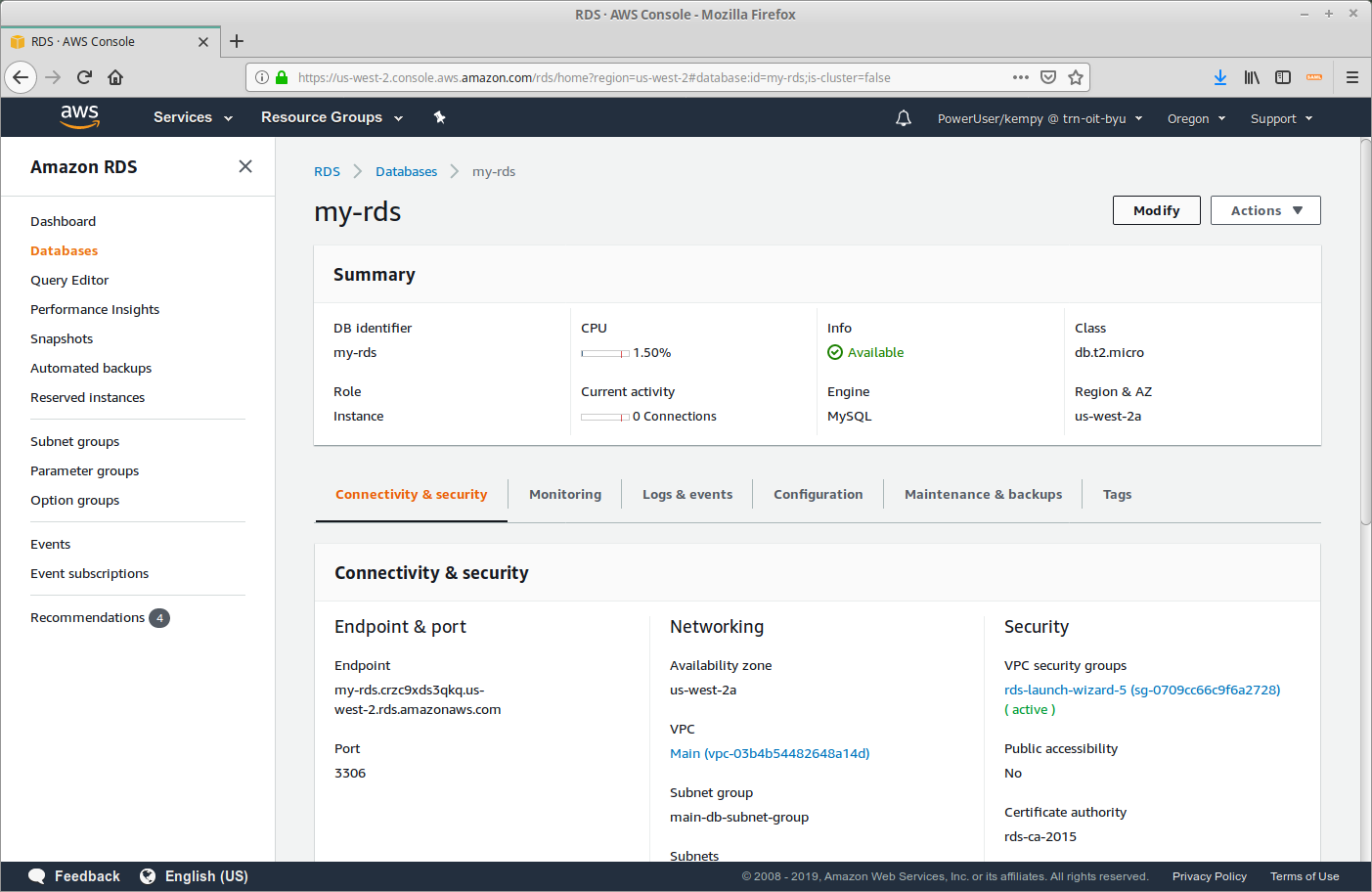Open the Main VPC link

[770, 753]
